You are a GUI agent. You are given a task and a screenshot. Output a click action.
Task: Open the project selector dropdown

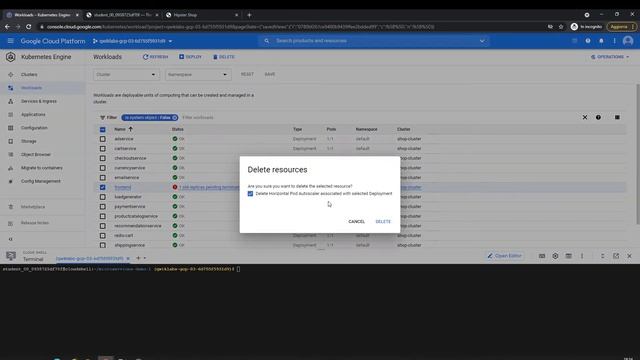pos(132,41)
